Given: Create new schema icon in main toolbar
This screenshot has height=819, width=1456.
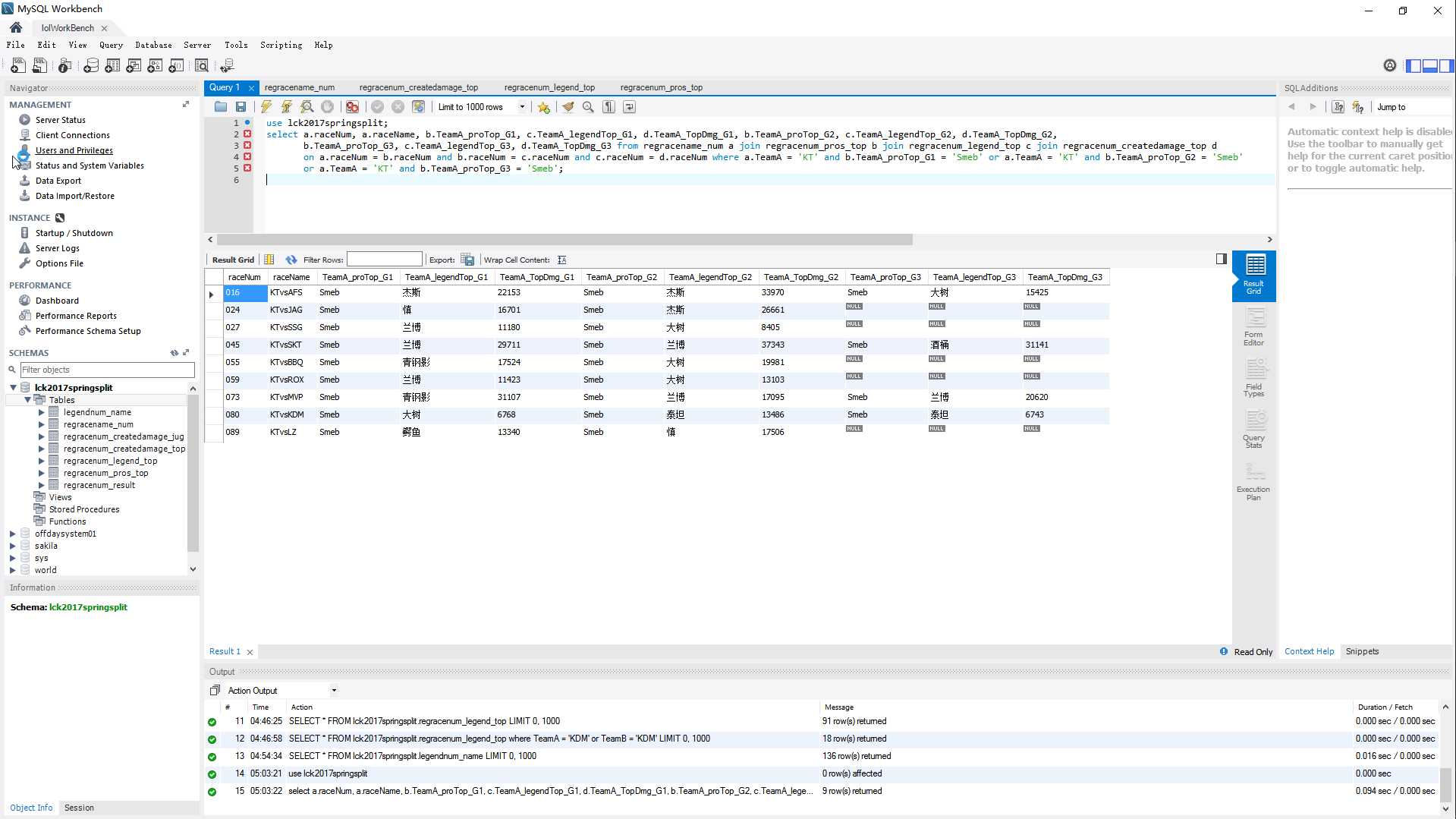Looking at the screenshot, I should point(91,66).
